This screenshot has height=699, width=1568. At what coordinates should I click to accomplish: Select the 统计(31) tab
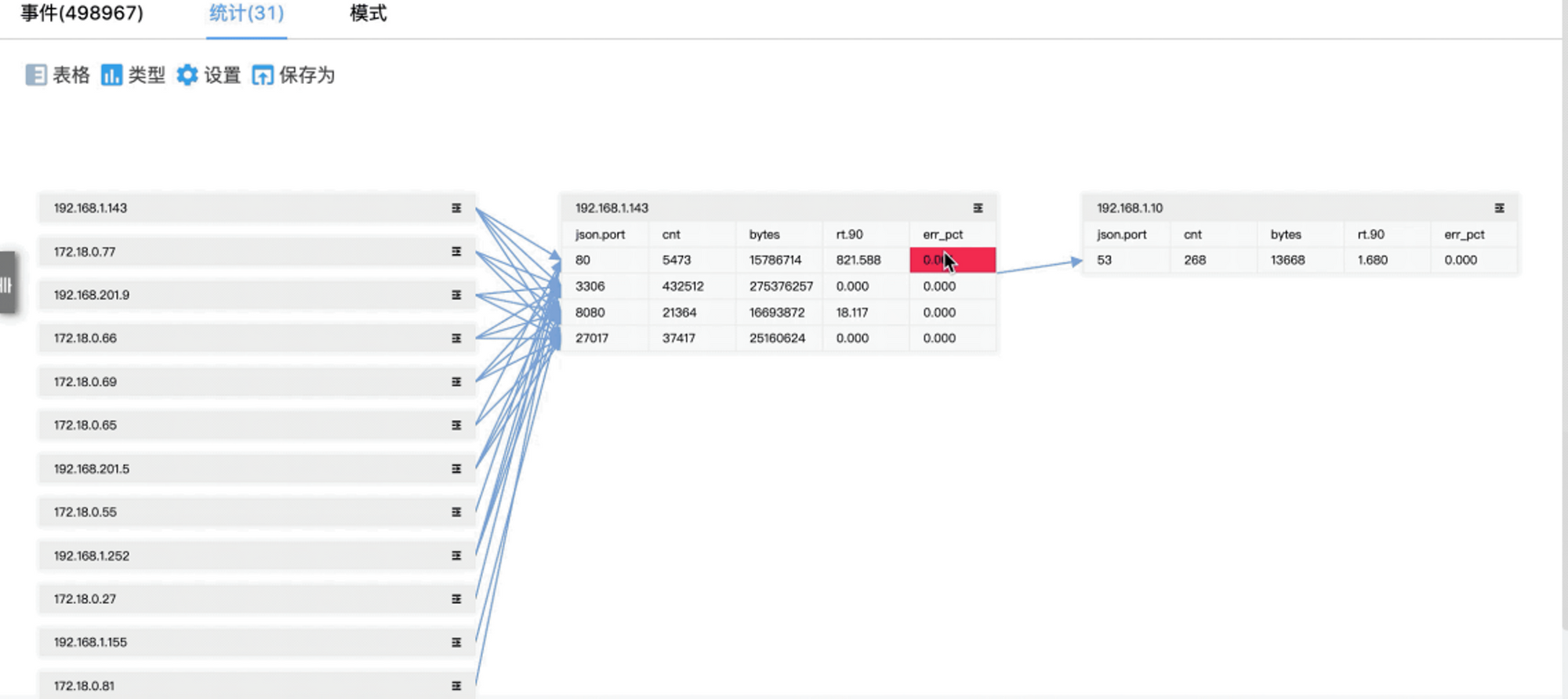tap(246, 13)
